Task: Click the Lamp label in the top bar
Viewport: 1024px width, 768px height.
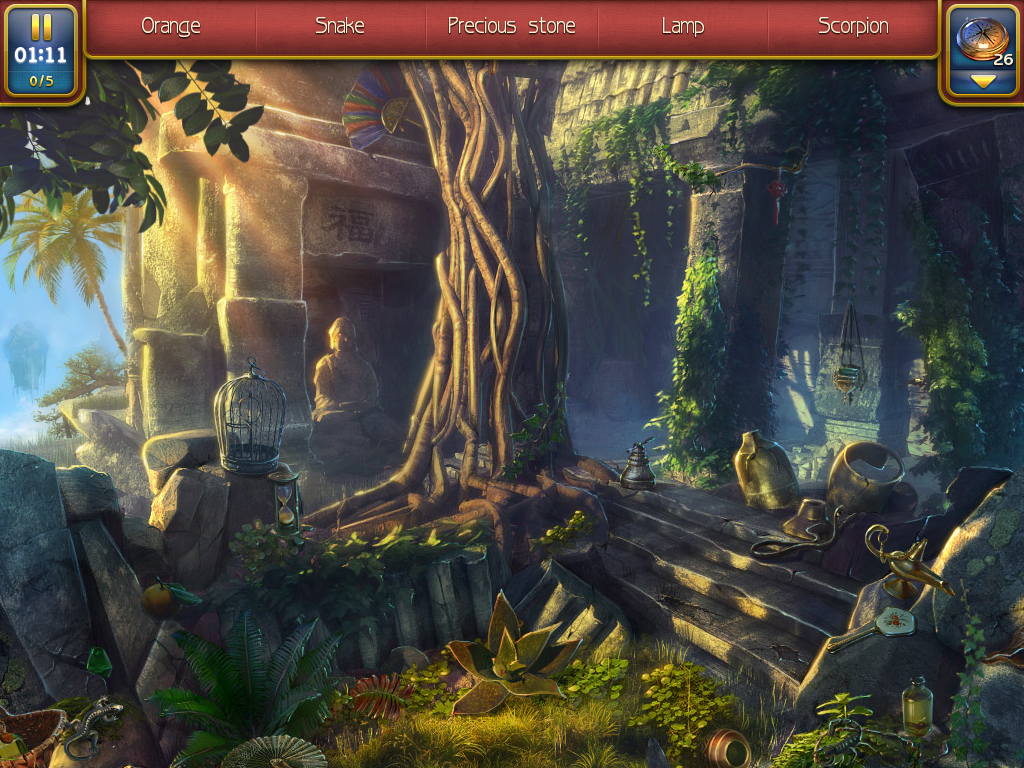Action: point(682,26)
